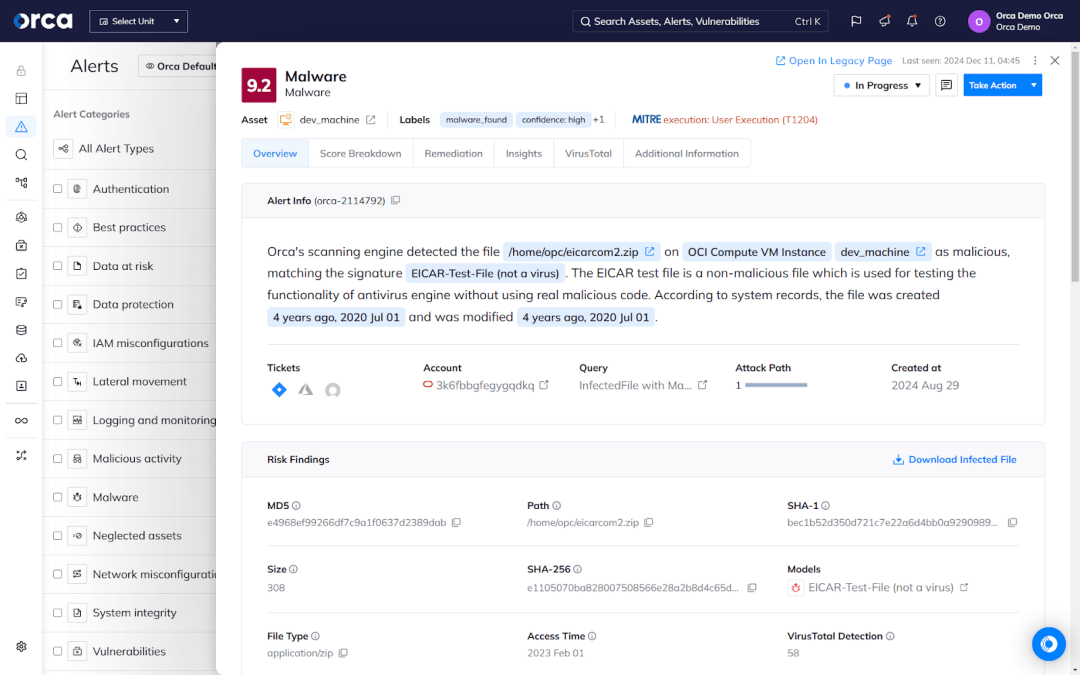Click the malware_found label chip
Viewport: 1080px width, 675px height.
coord(476,120)
